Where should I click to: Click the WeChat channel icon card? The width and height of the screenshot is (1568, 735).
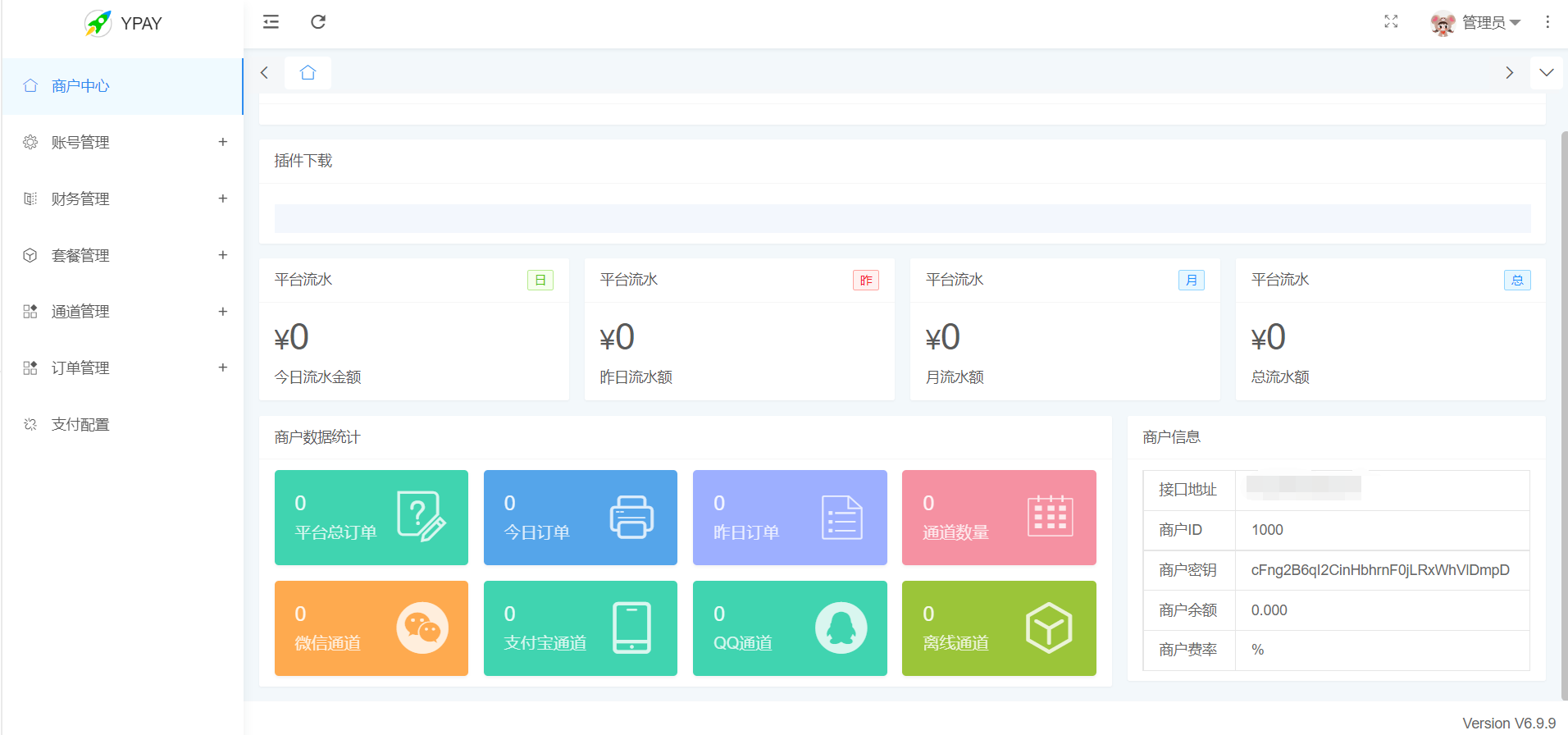[422, 628]
